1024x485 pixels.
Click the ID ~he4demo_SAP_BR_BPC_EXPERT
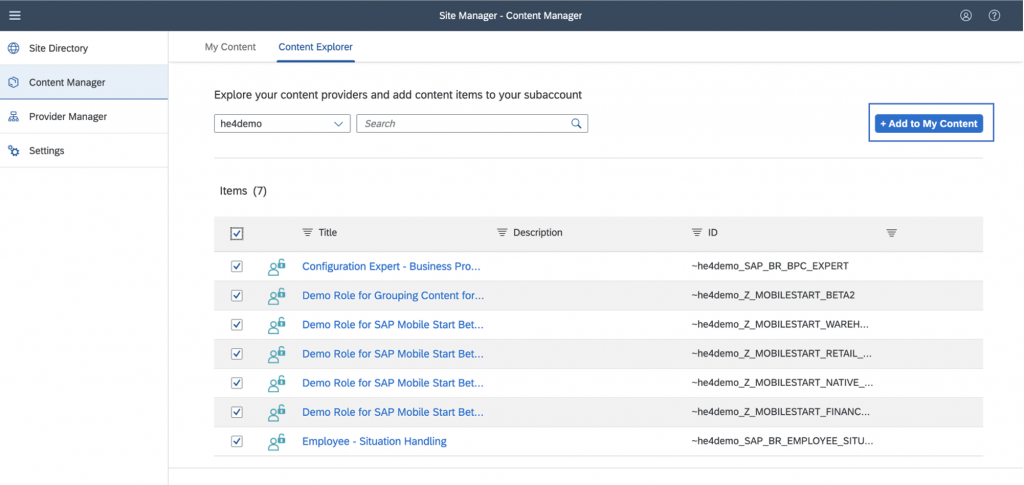coord(769,266)
